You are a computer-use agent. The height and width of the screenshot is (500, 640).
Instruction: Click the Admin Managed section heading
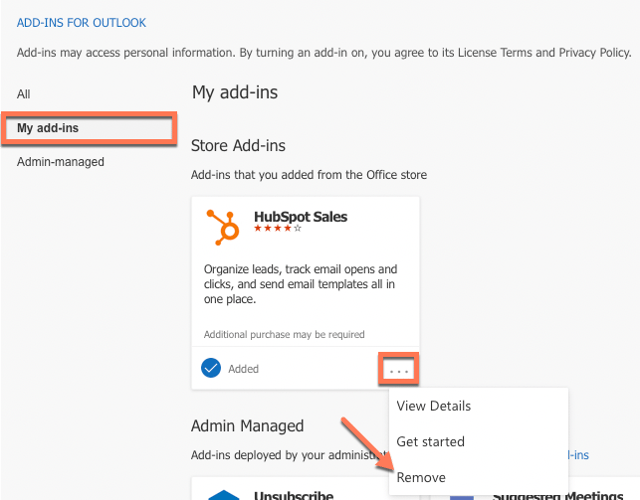click(x=247, y=426)
